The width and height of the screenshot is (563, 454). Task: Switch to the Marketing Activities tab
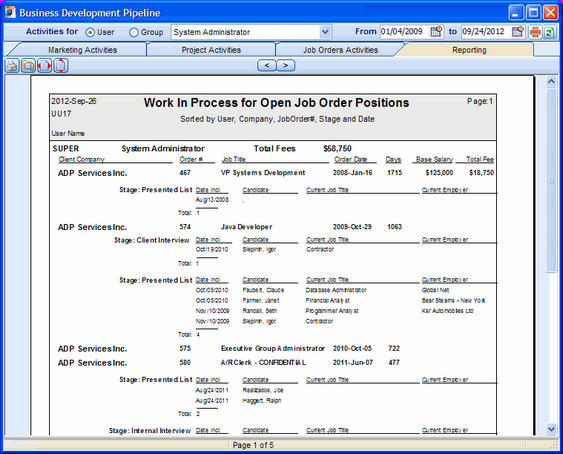click(x=83, y=50)
